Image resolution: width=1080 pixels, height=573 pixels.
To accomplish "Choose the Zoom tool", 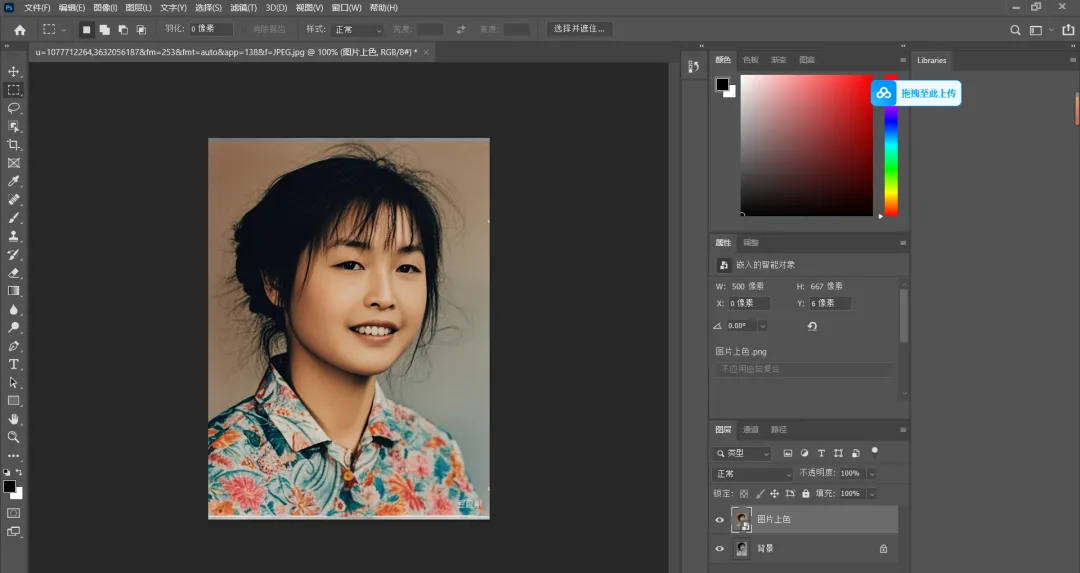I will pyautogui.click(x=14, y=437).
